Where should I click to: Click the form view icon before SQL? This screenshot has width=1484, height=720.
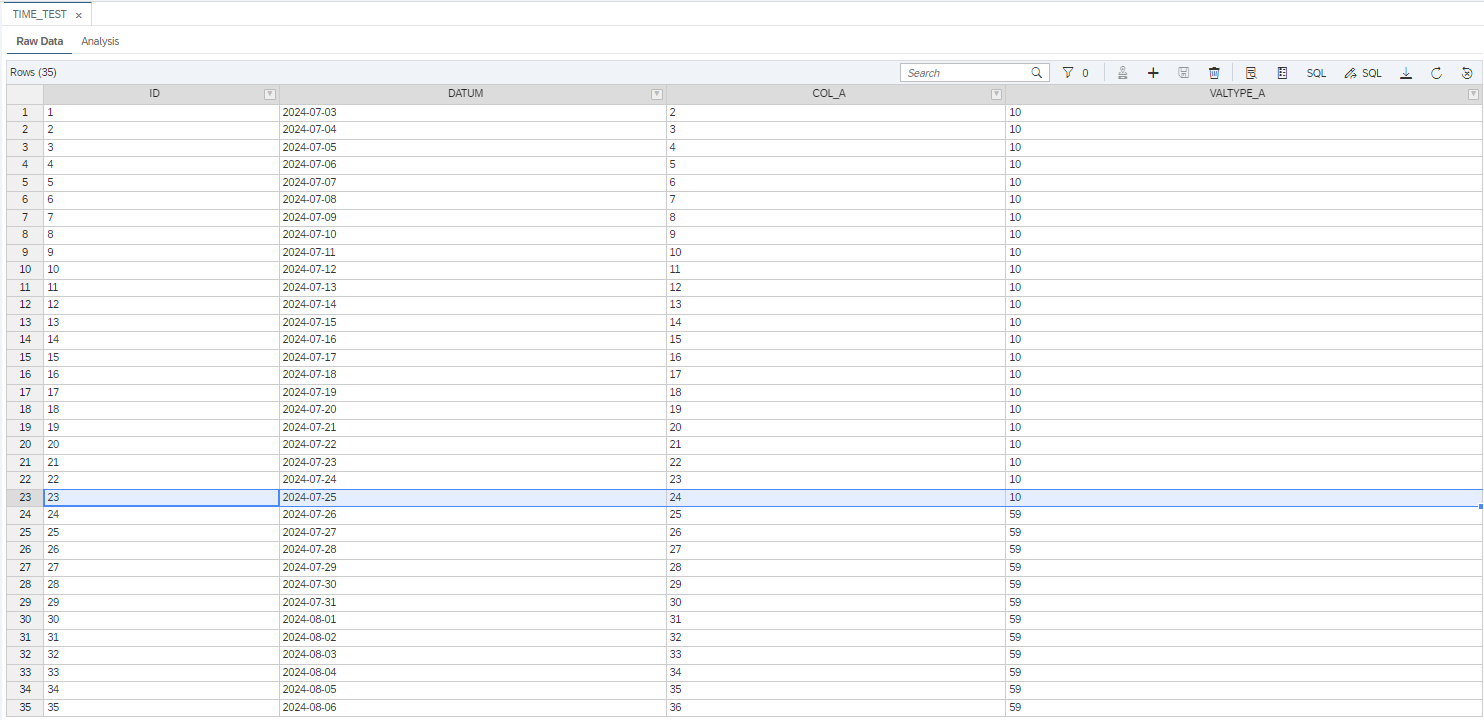(x=1282, y=73)
